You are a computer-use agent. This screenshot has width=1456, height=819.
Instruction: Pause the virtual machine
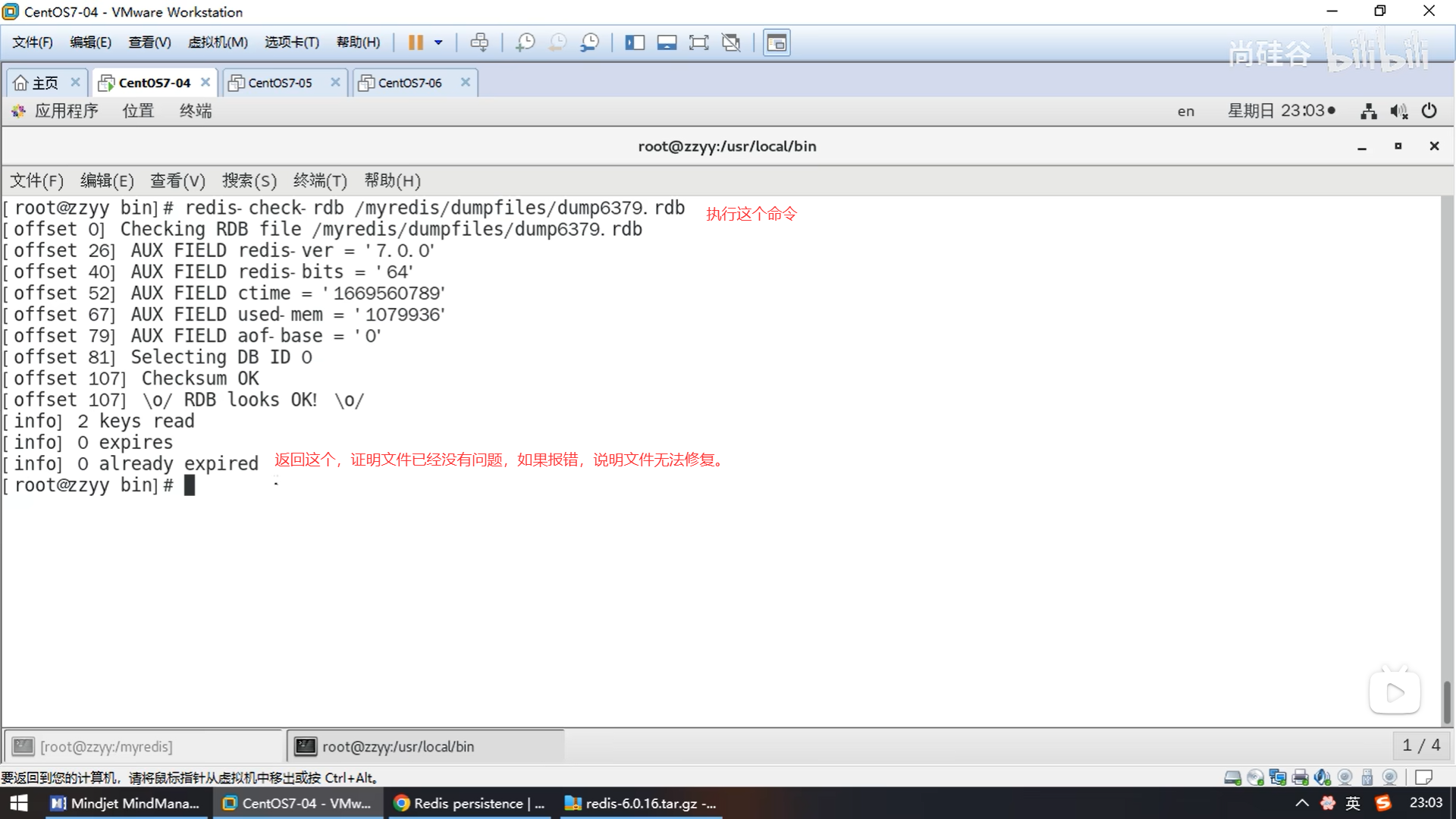[x=416, y=42]
